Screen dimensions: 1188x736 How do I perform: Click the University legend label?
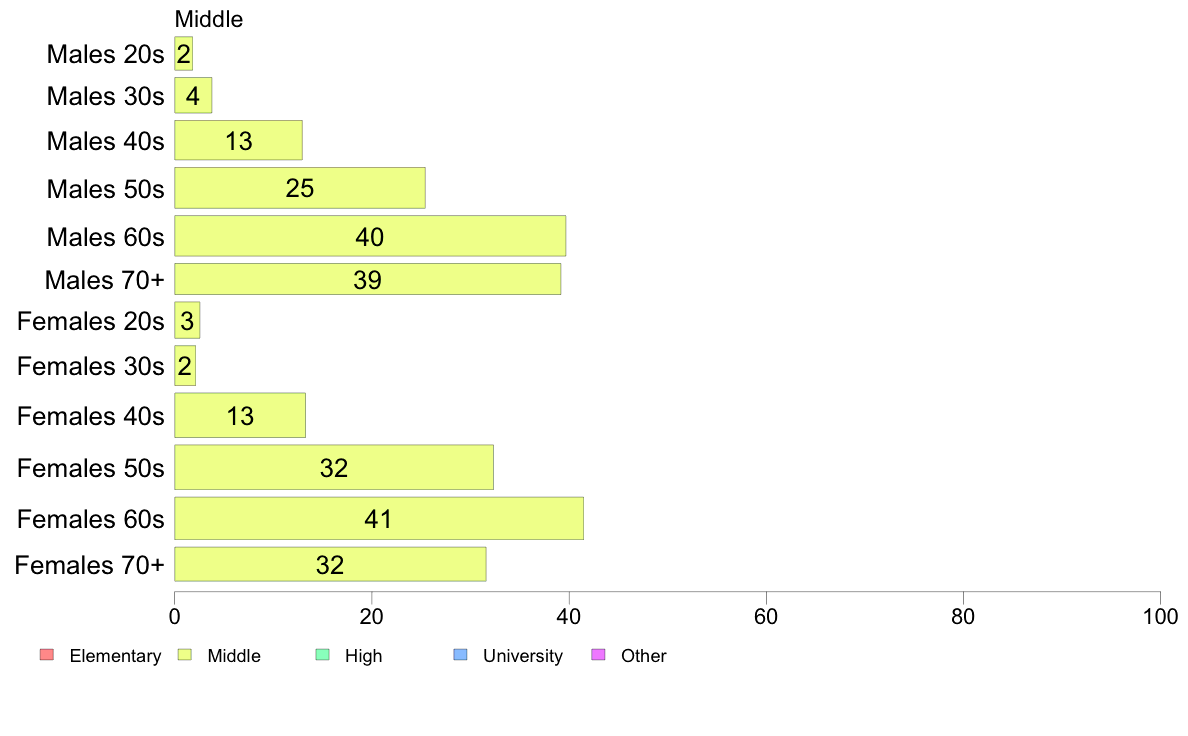(x=523, y=656)
